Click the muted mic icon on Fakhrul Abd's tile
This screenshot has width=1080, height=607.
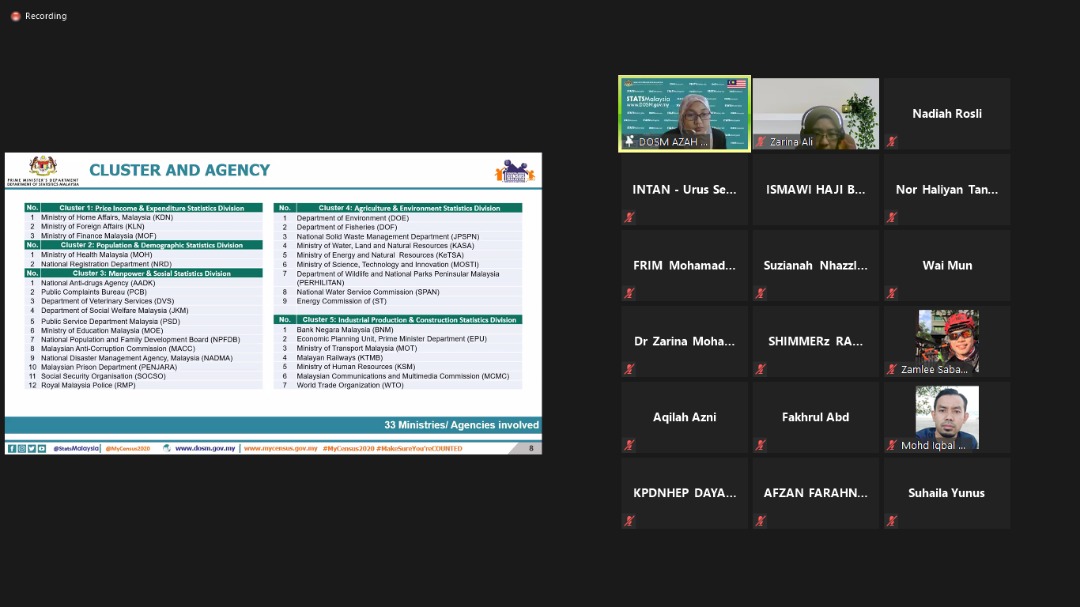(760, 445)
